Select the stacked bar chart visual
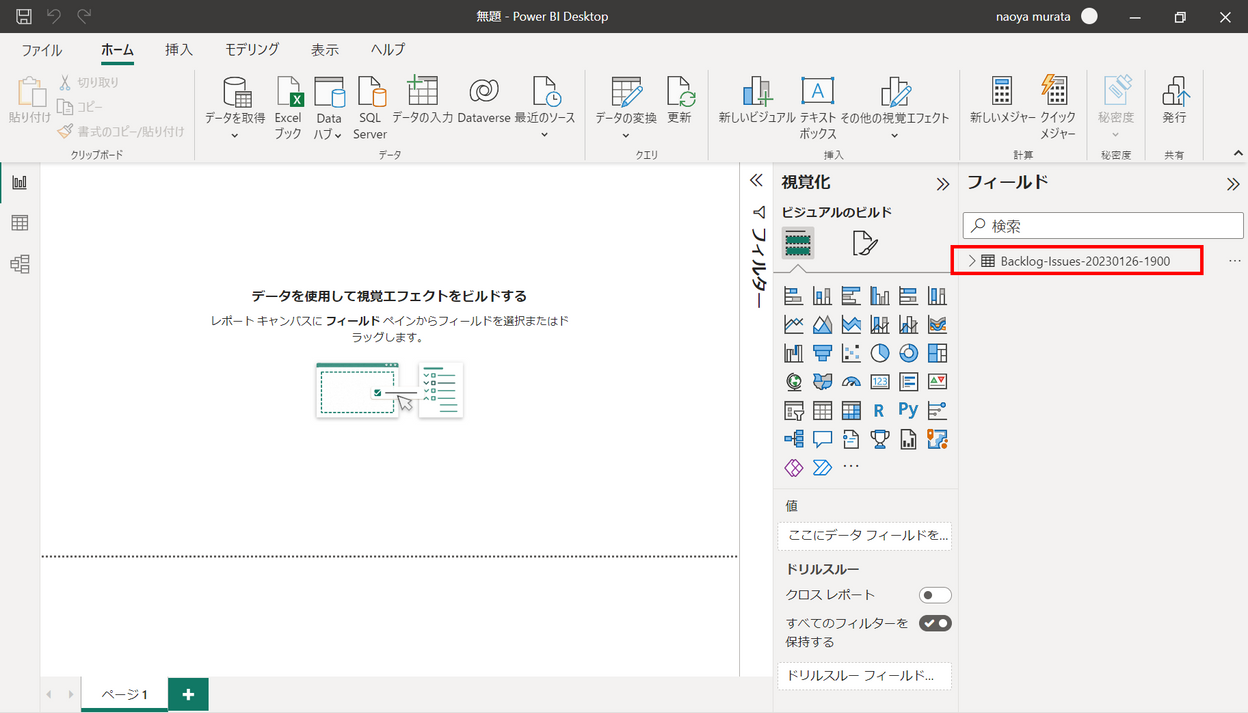Screen dimensions: 1248x713 click(794, 296)
